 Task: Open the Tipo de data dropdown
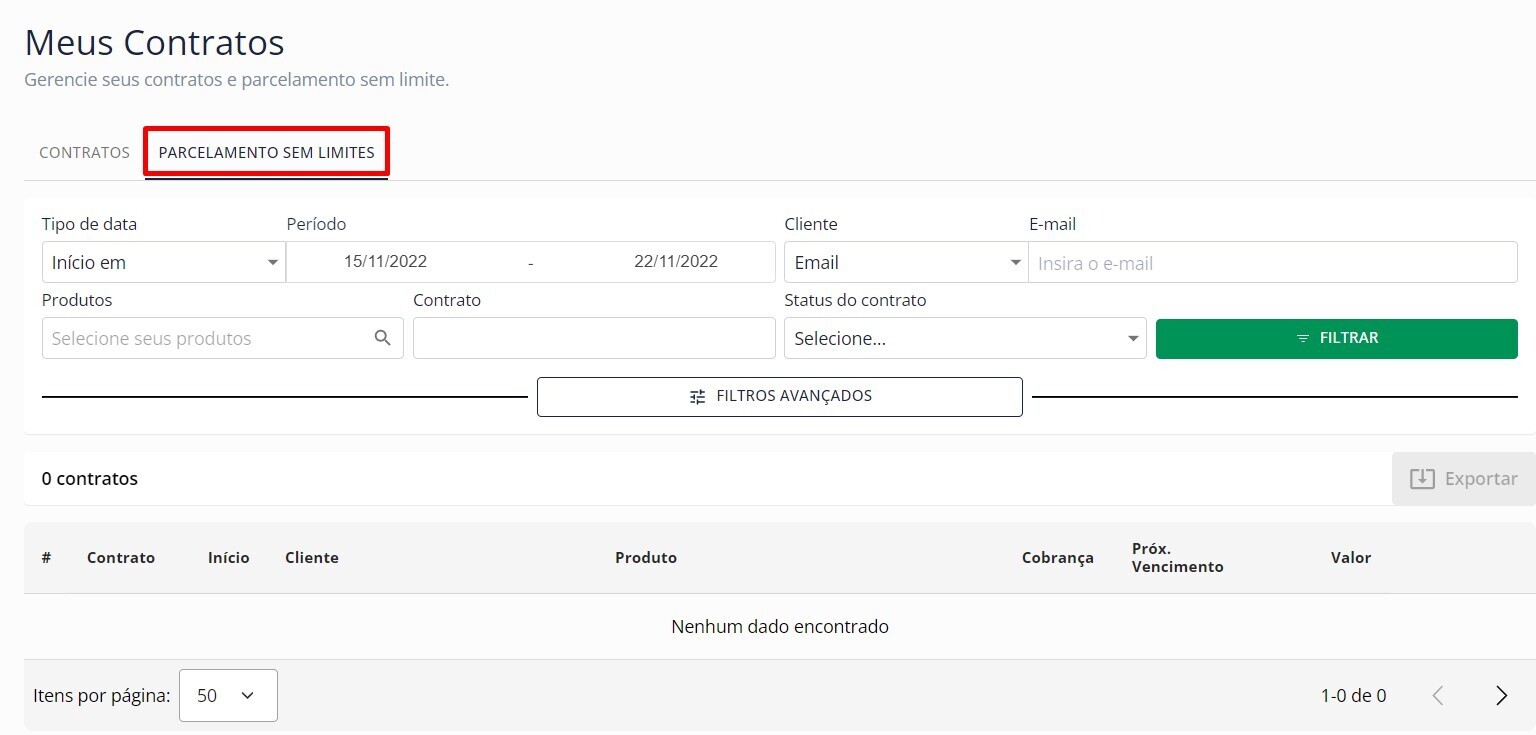tap(162, 262)
